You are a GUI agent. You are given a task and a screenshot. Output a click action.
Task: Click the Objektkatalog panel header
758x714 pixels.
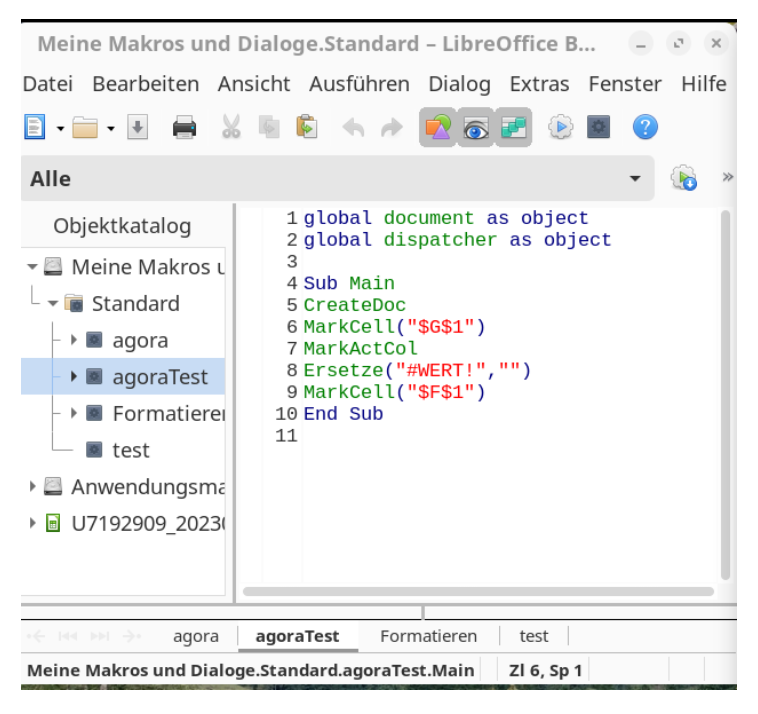pyautogui.click(x=122, y=226)
